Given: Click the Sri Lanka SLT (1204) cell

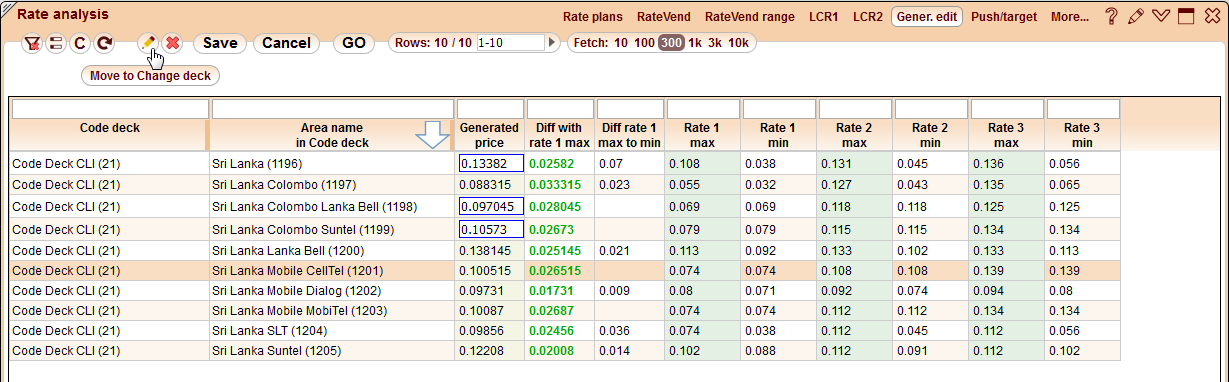Looking at the screenshot, I should pyautogui.click(x=332, y=330).
